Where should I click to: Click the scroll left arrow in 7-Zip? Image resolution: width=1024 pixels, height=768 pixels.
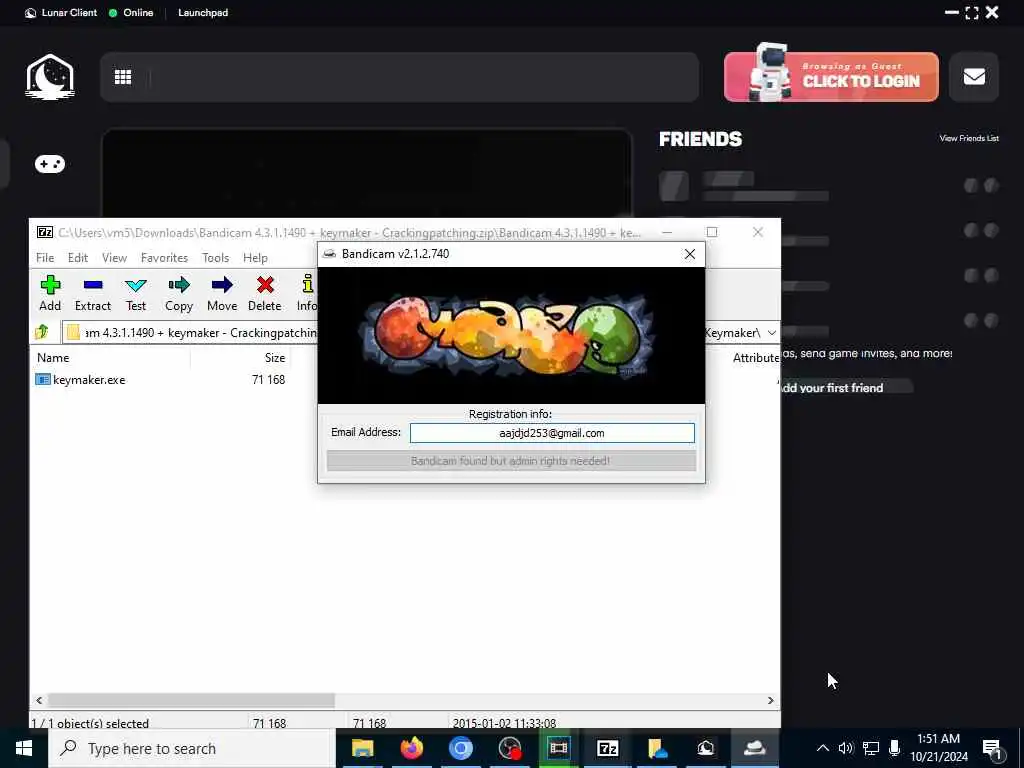point(39,700)
